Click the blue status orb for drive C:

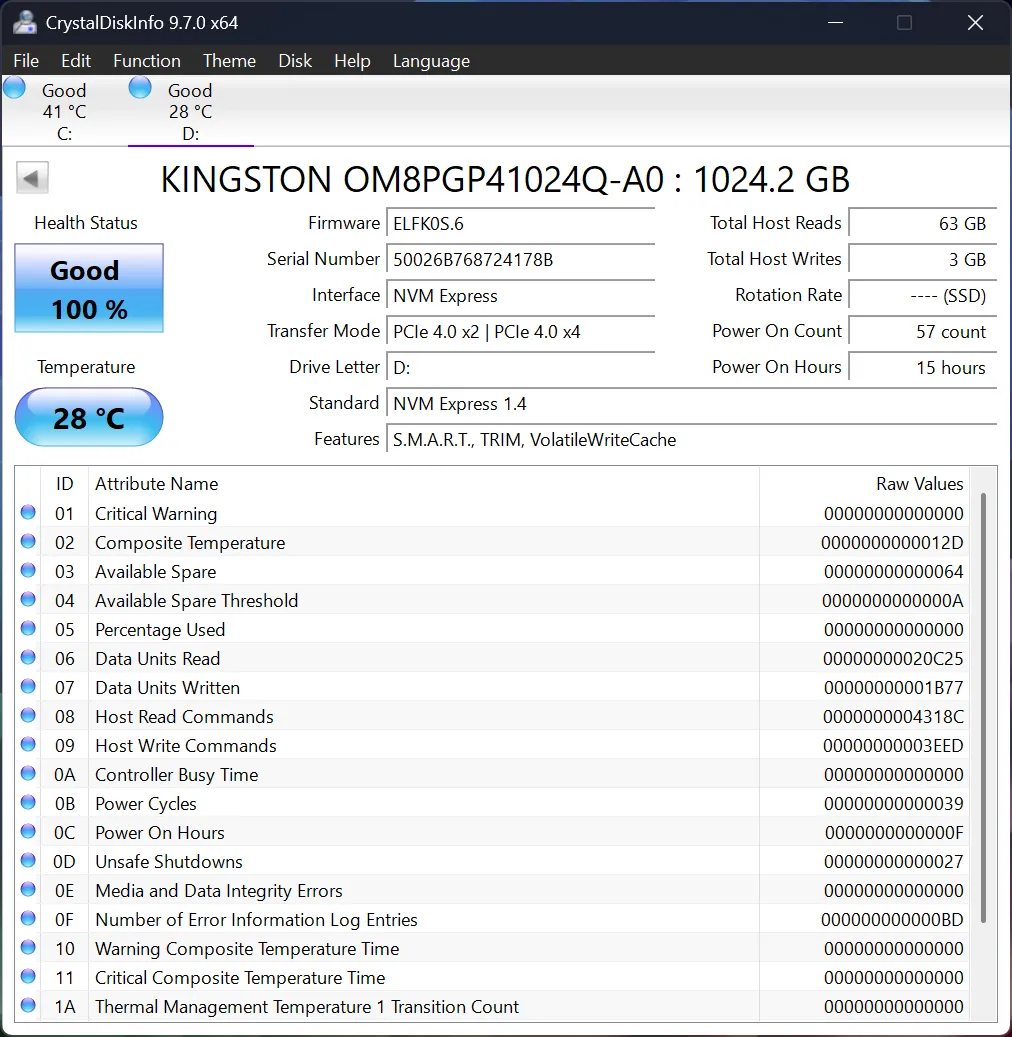pyautogui.click(x=15, y=88)
